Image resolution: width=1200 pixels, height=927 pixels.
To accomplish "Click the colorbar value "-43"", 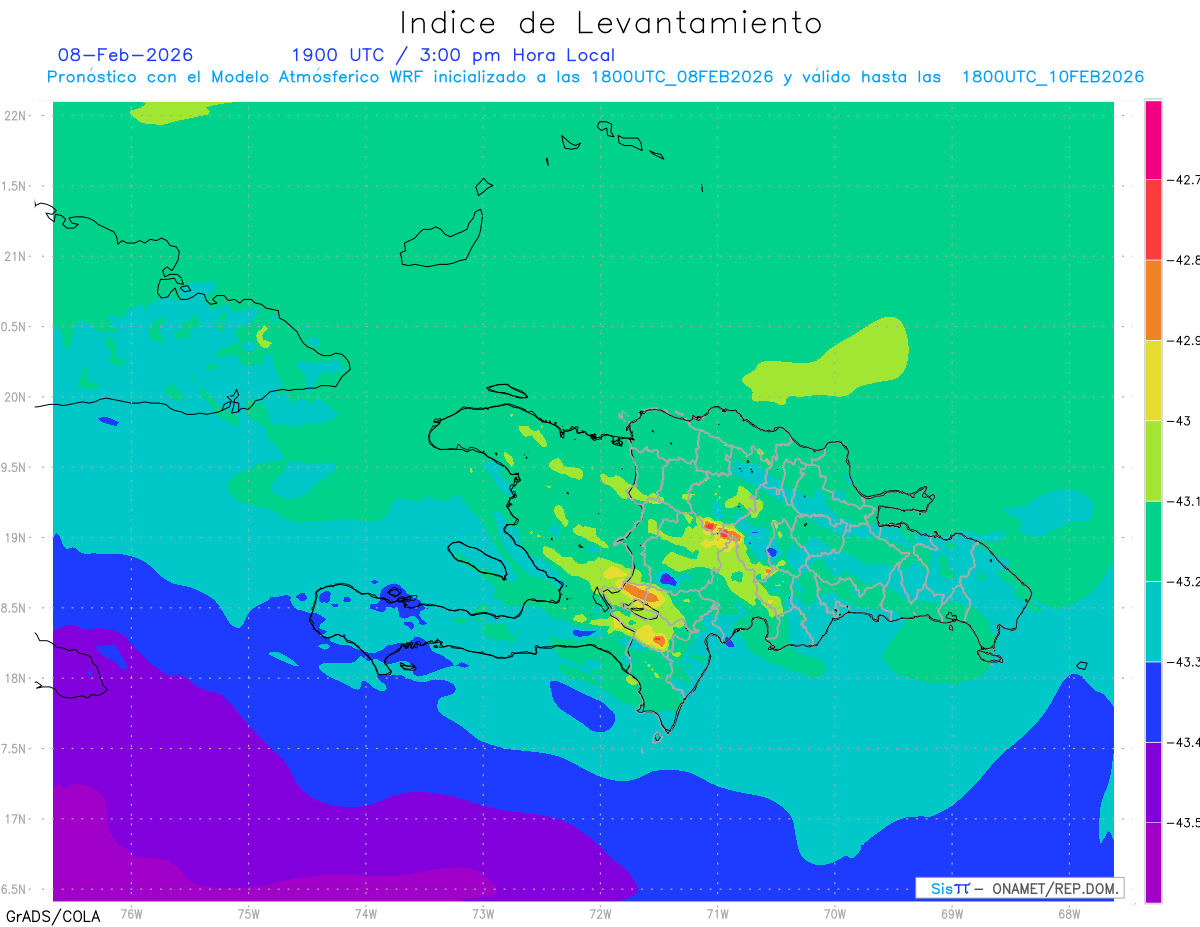I will [1180, 421].
